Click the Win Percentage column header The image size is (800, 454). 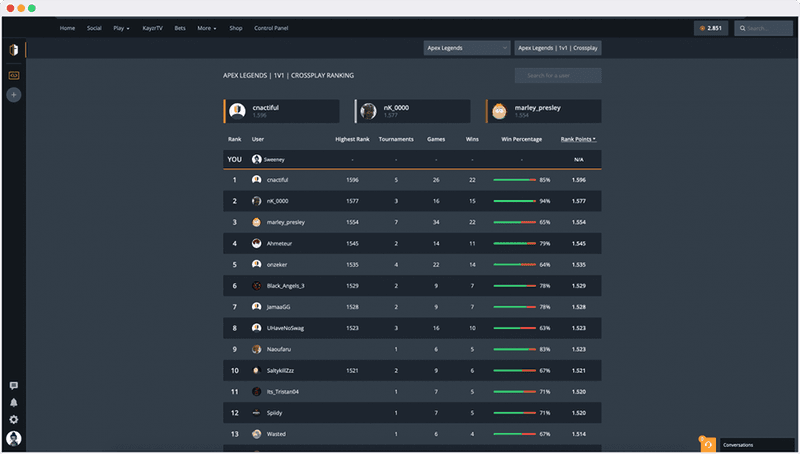coord(521,139)
